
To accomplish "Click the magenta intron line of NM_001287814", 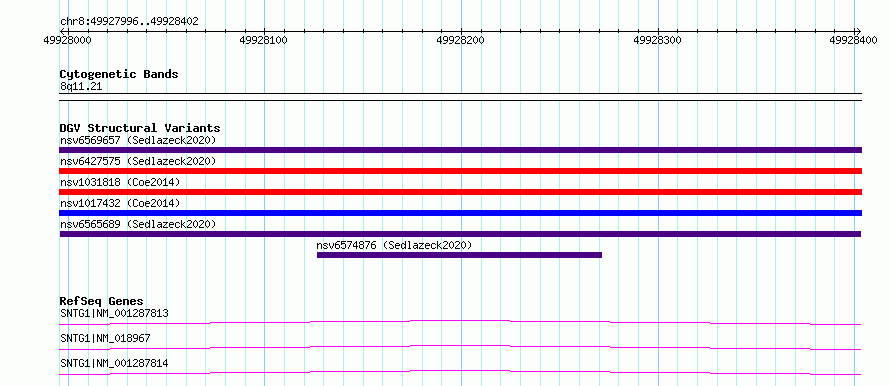I will (x=460, y=372).
